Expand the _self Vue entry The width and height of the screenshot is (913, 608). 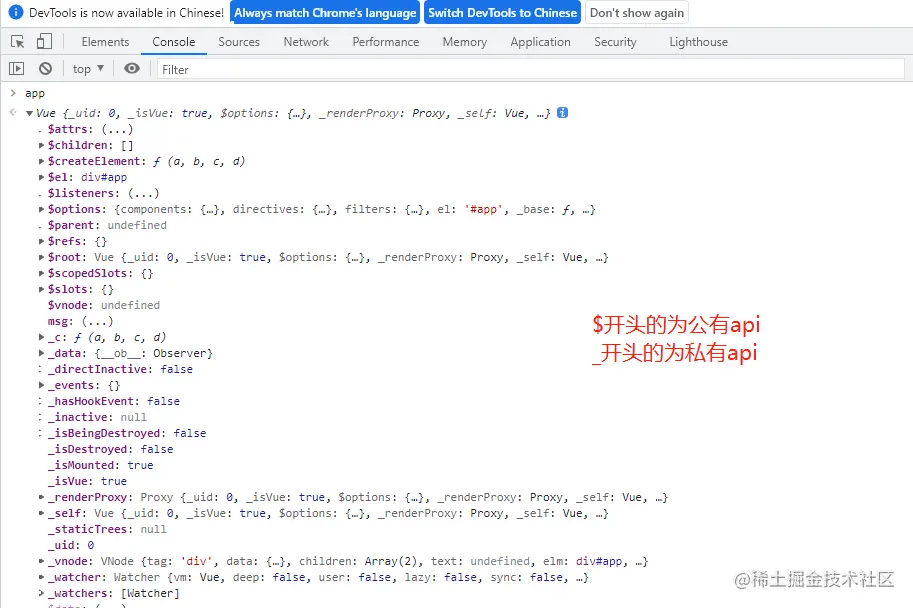pyautogui.click(x=41, y=513)
